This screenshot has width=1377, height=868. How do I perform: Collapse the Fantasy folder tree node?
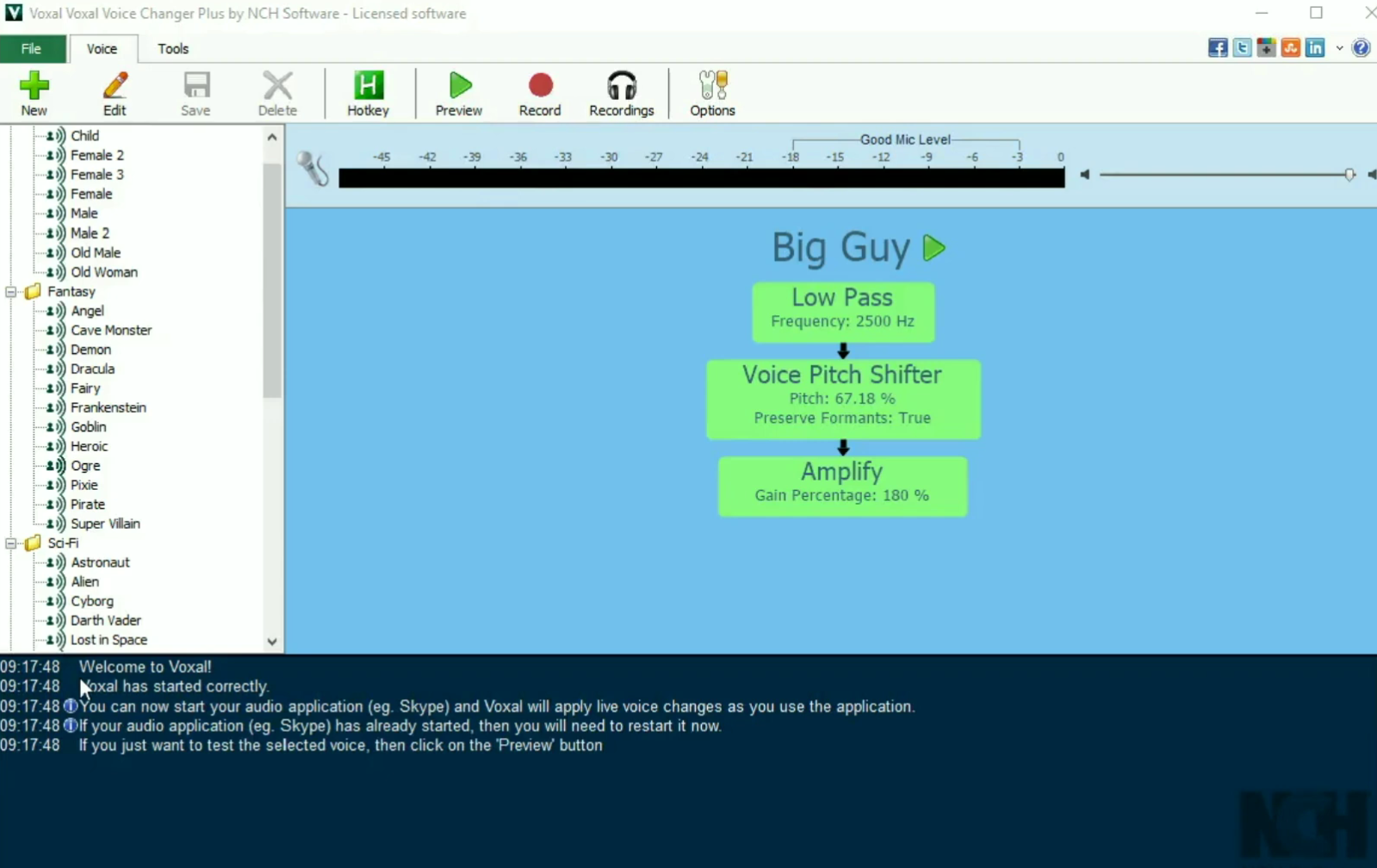pos(11,292)
